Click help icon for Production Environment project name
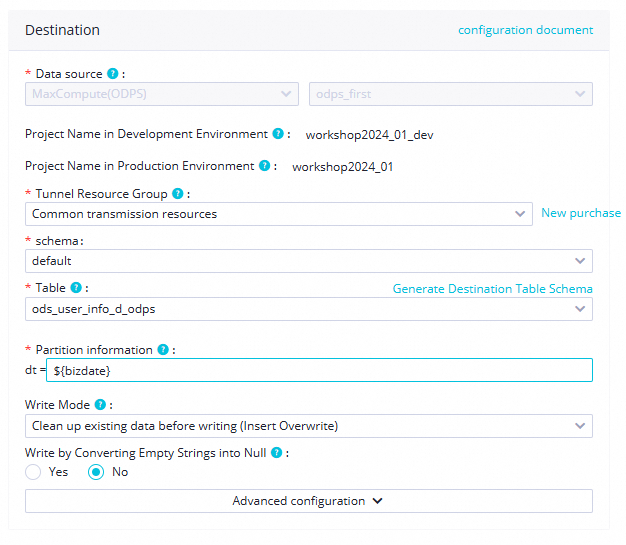Screen dimensions: 626x545 click(264, 166)
